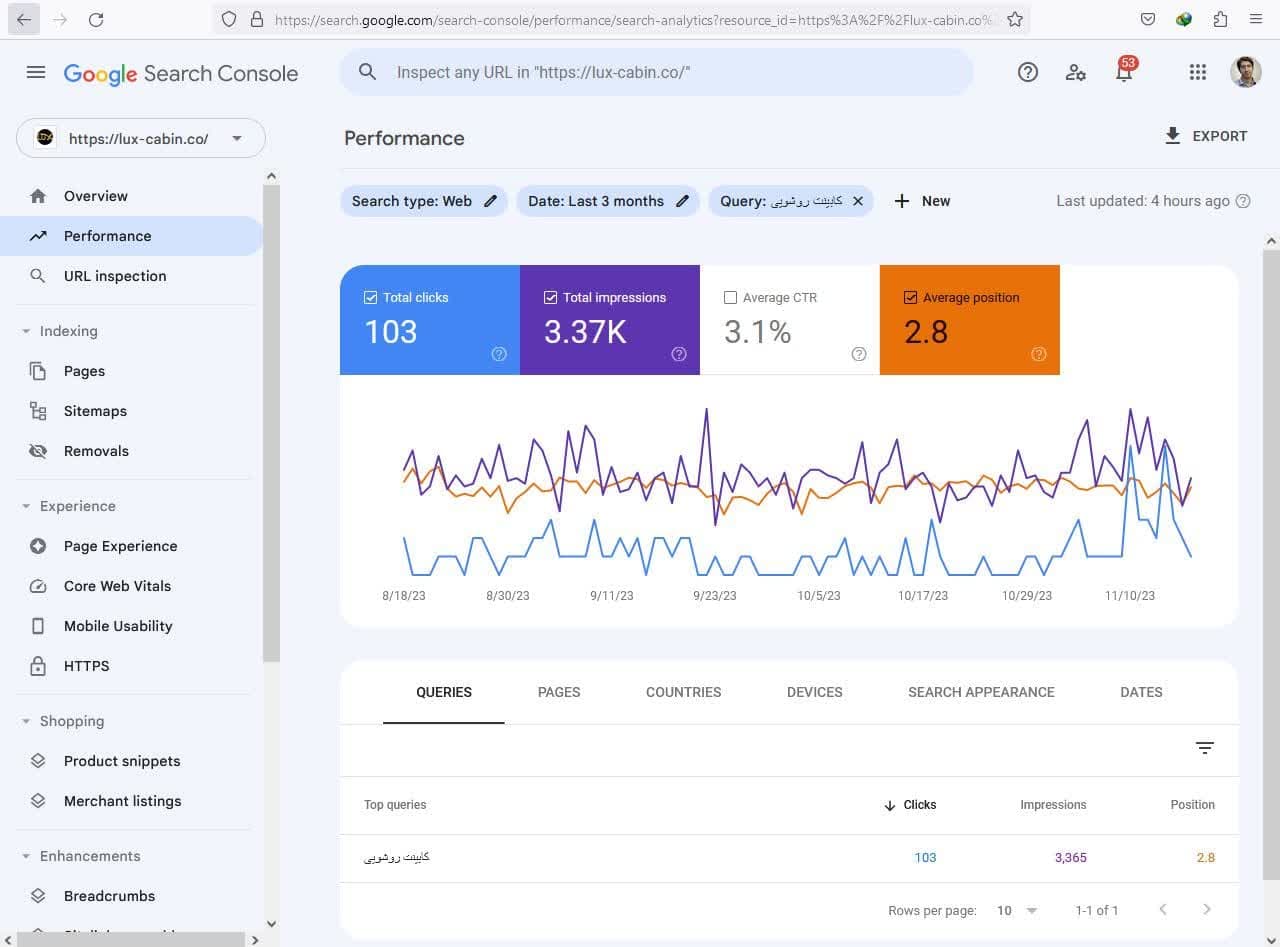The width and height of the screenshot is (1280, 947).
Task: Open the Google apps grid
Action: point(1197,72)
